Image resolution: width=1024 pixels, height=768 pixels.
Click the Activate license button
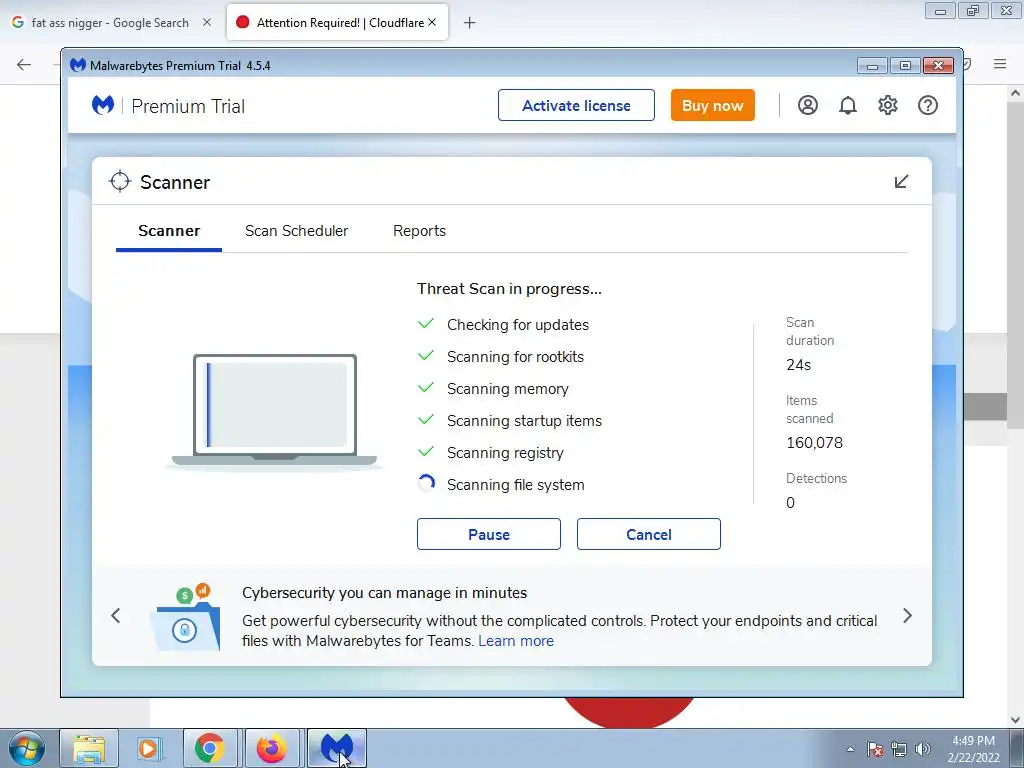pyautogui.click(x=576, y=105)
